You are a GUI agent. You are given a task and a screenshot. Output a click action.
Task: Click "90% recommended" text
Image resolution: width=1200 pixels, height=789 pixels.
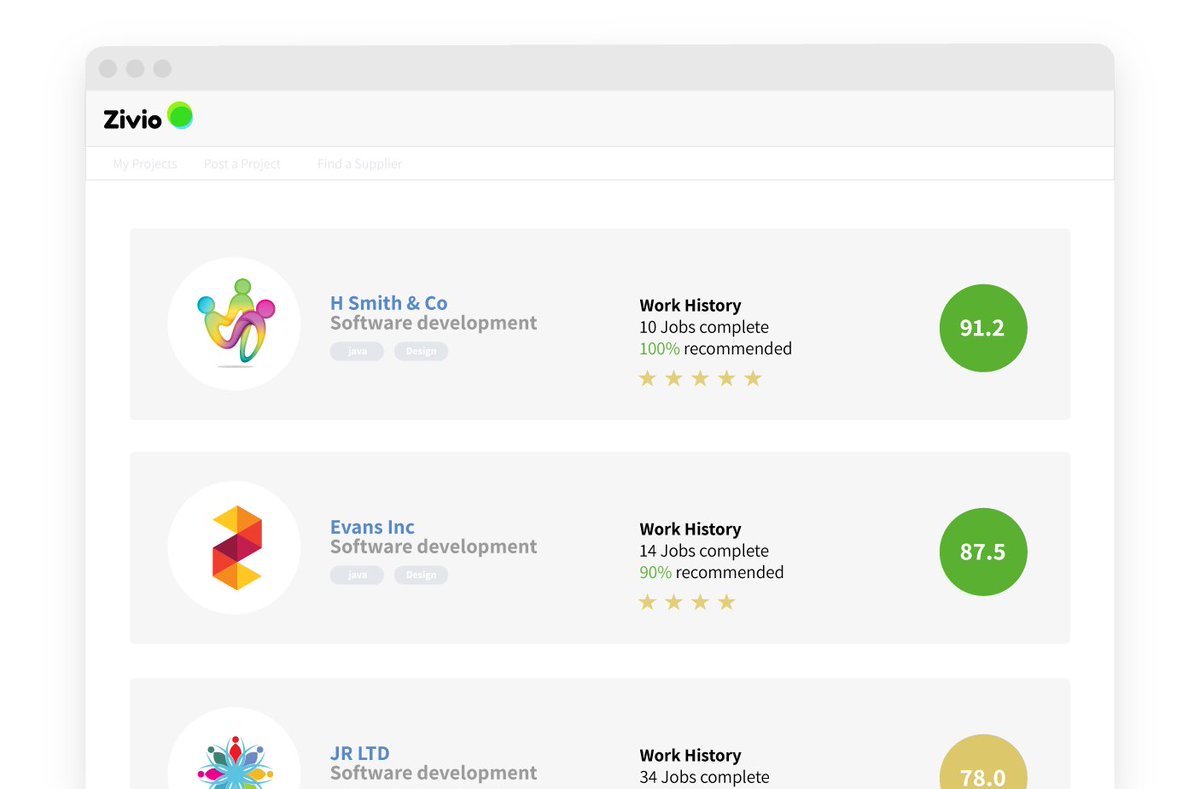712,573
